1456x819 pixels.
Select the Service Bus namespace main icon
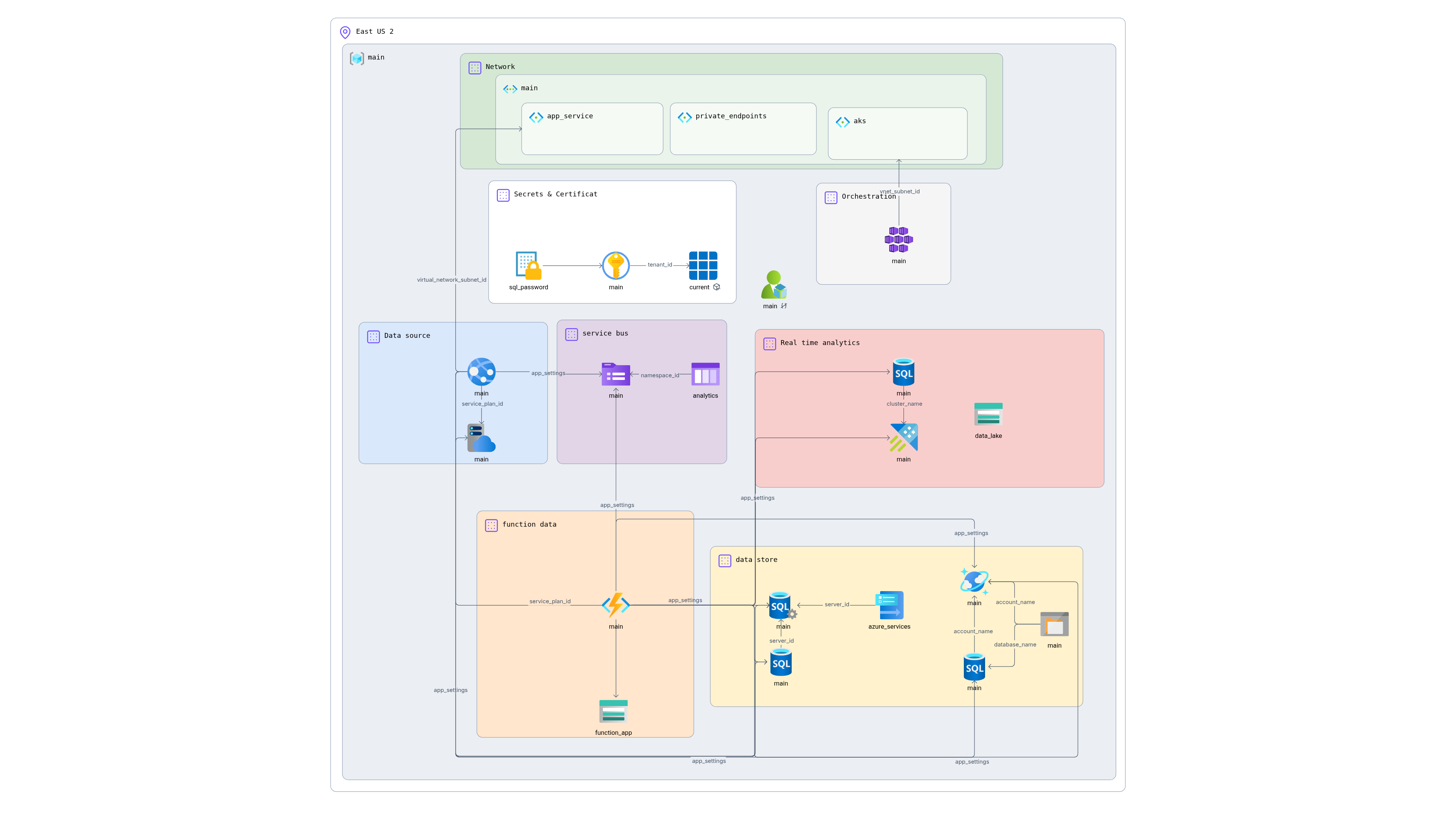click(616, 374)
